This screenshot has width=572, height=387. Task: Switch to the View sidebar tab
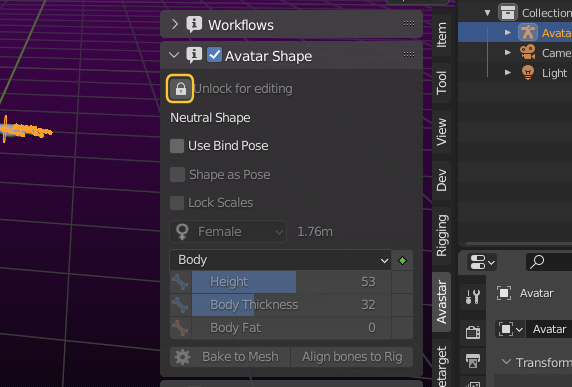(x=441, y=132)
